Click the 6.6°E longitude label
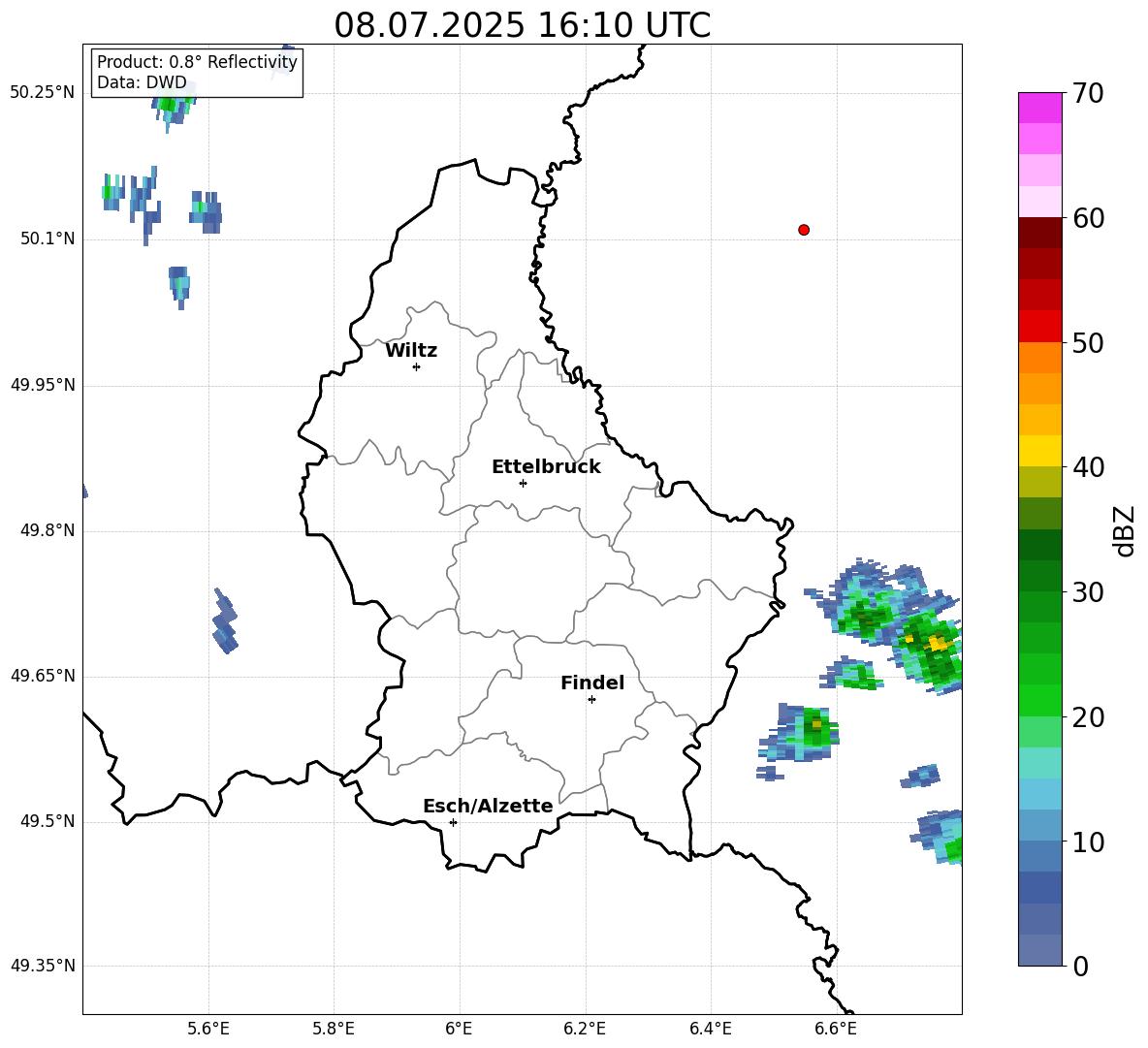Viewport: 1148px width, 1048px height. click(836, 1029)
